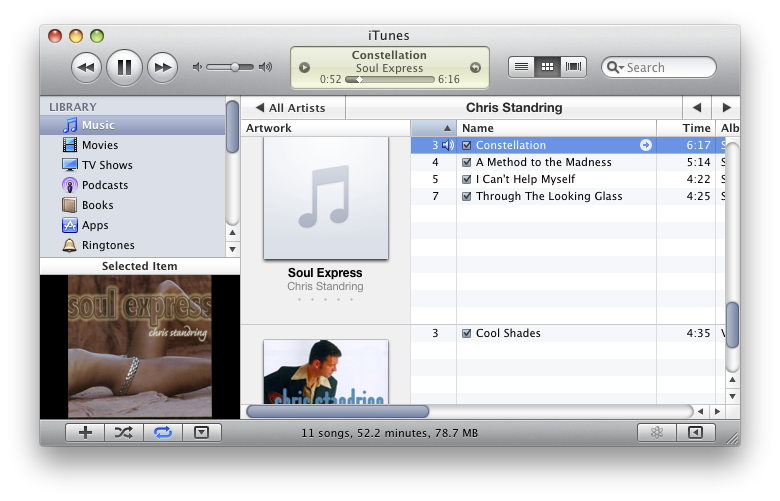
Task: Turn on Genius with the atom button
Action: 657,433
